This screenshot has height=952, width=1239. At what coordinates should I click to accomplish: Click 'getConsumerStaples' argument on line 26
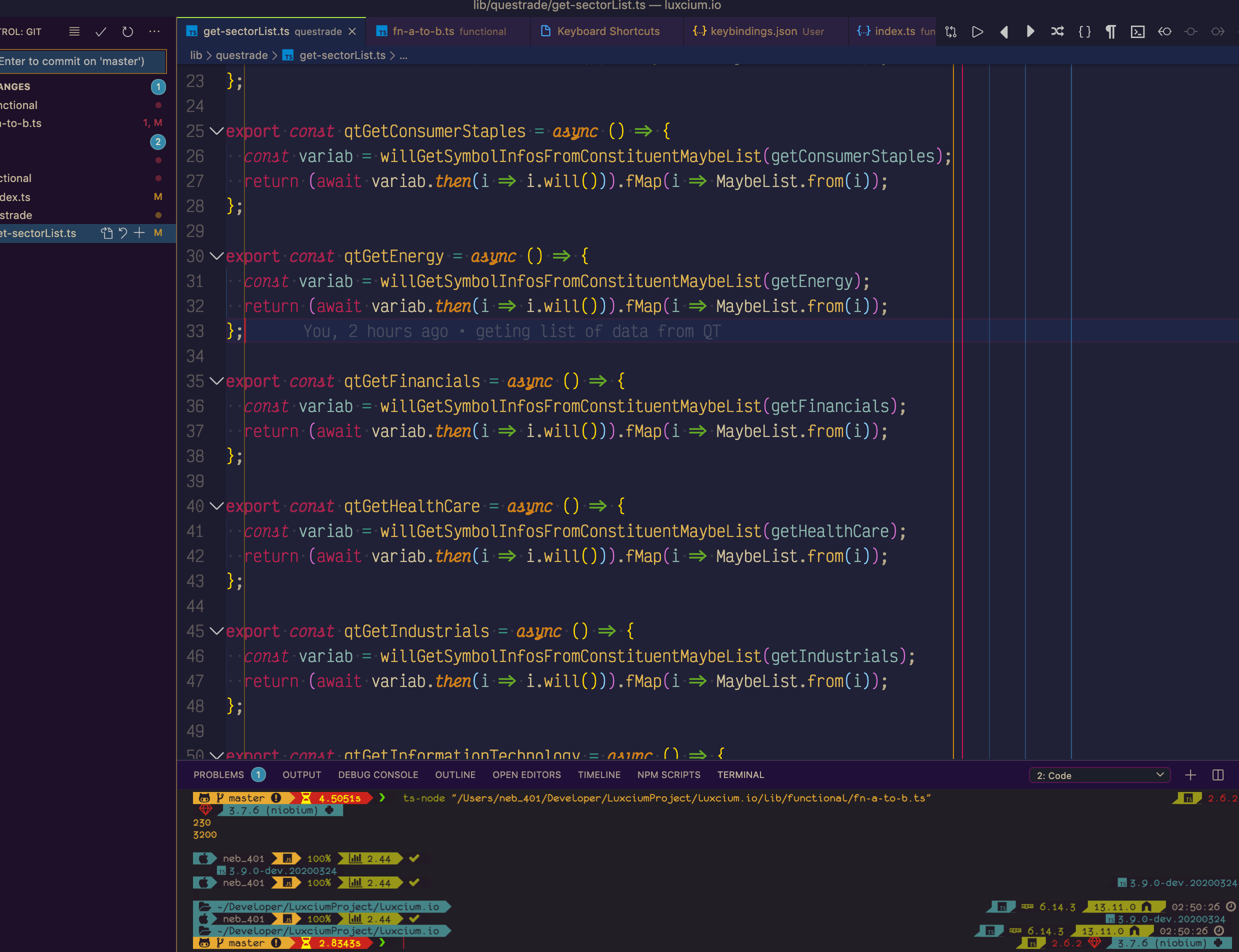pyautogui.click(x=852, y=156)
